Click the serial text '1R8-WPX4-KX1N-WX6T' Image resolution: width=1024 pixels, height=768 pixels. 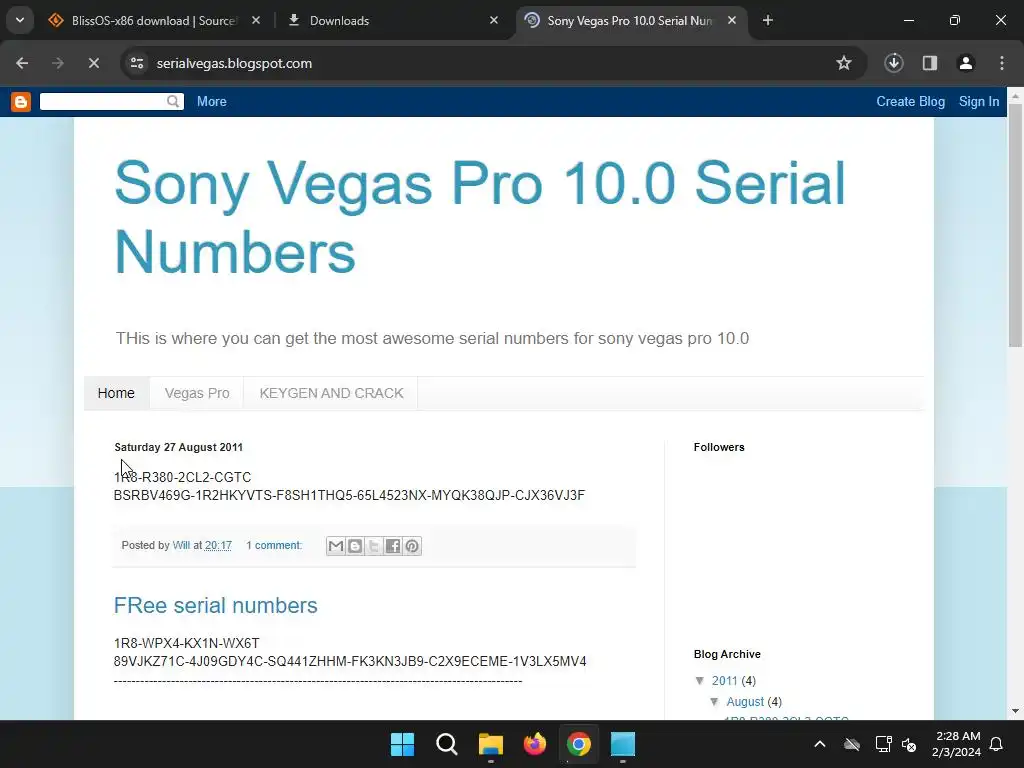[186, 643]
